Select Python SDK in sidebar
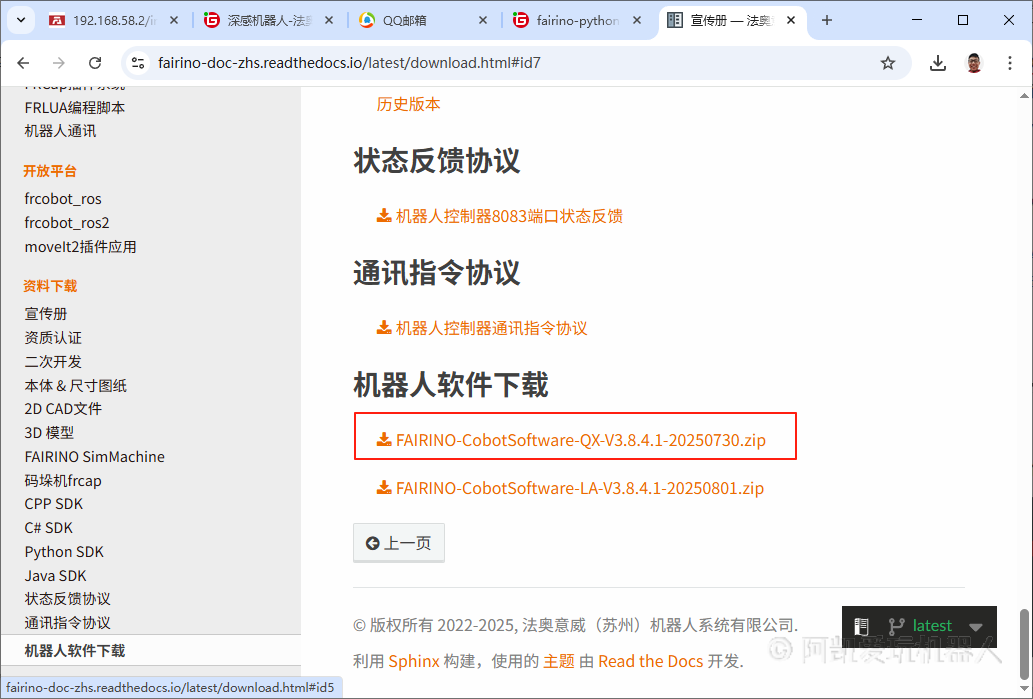Viewport: 1033px width, 699px height. pyautogui.click(x=64, y=552)
